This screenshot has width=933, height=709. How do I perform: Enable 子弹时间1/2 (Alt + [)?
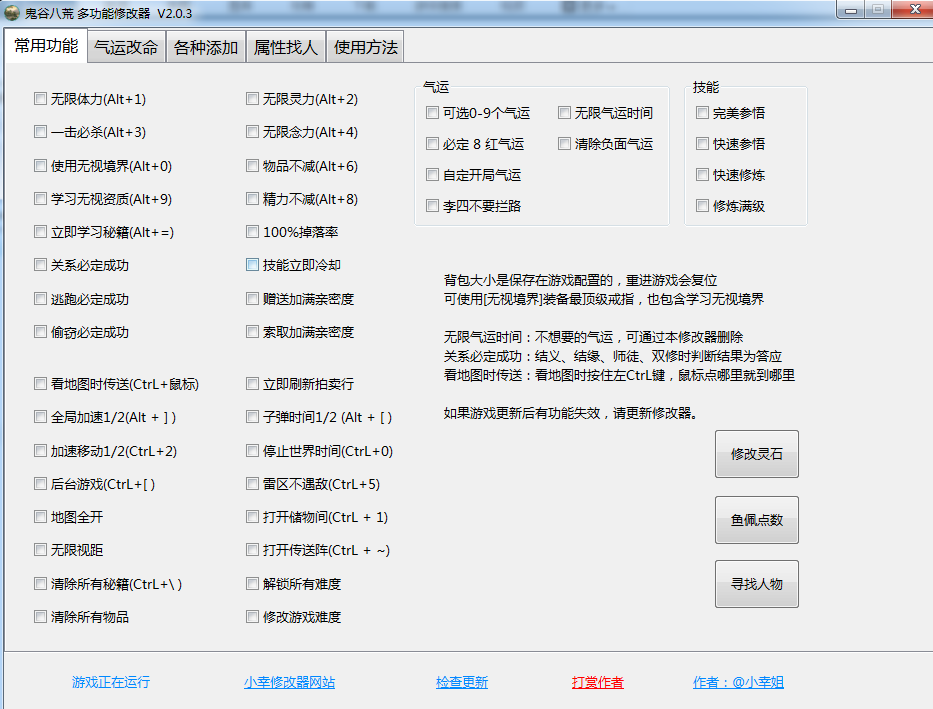252,418
